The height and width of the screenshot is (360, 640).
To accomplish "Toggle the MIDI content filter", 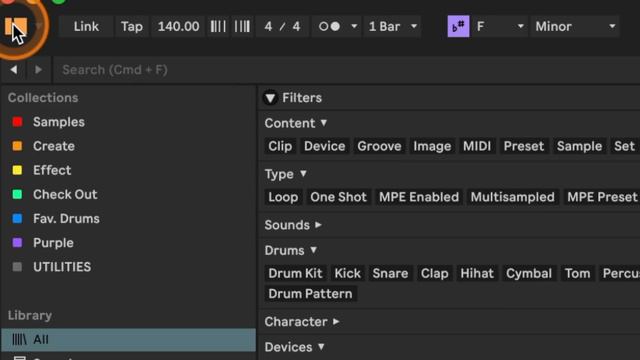I will click(x=477, y=146).
